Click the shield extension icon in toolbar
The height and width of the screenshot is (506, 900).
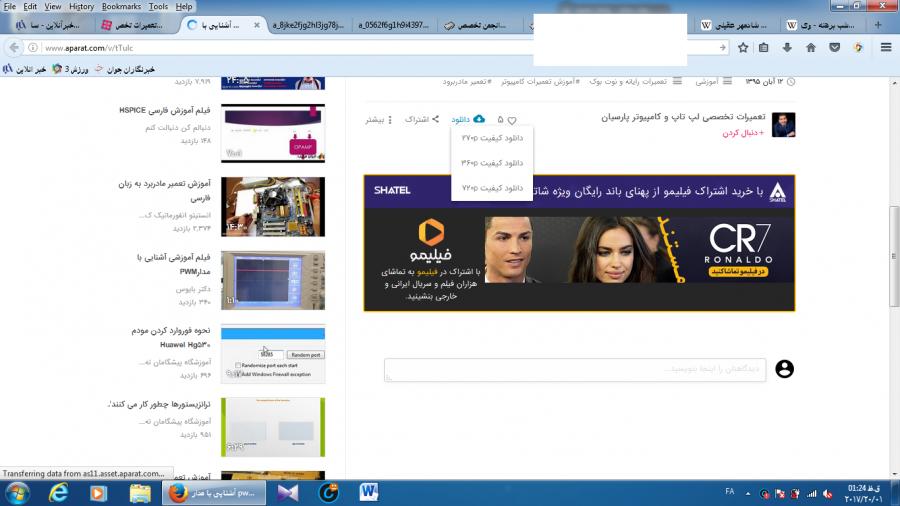858,48
